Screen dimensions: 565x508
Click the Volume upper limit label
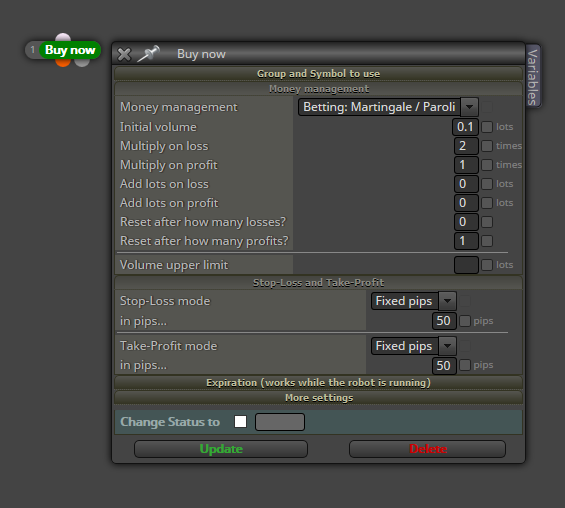click(174, 265)
